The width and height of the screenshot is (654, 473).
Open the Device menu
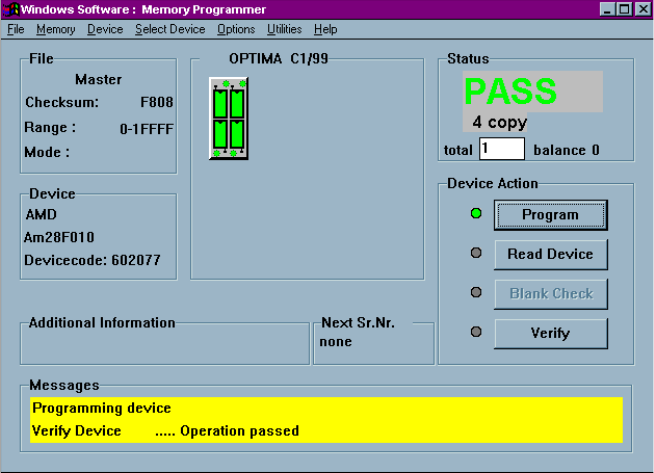pos(105,29)
